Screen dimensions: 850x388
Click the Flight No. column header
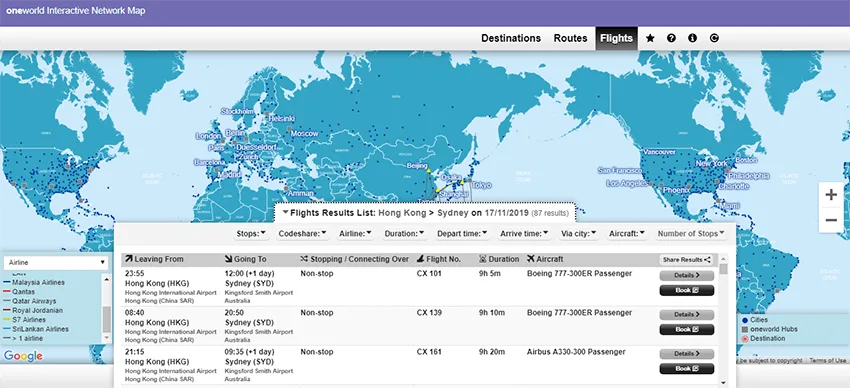[439, 259]
